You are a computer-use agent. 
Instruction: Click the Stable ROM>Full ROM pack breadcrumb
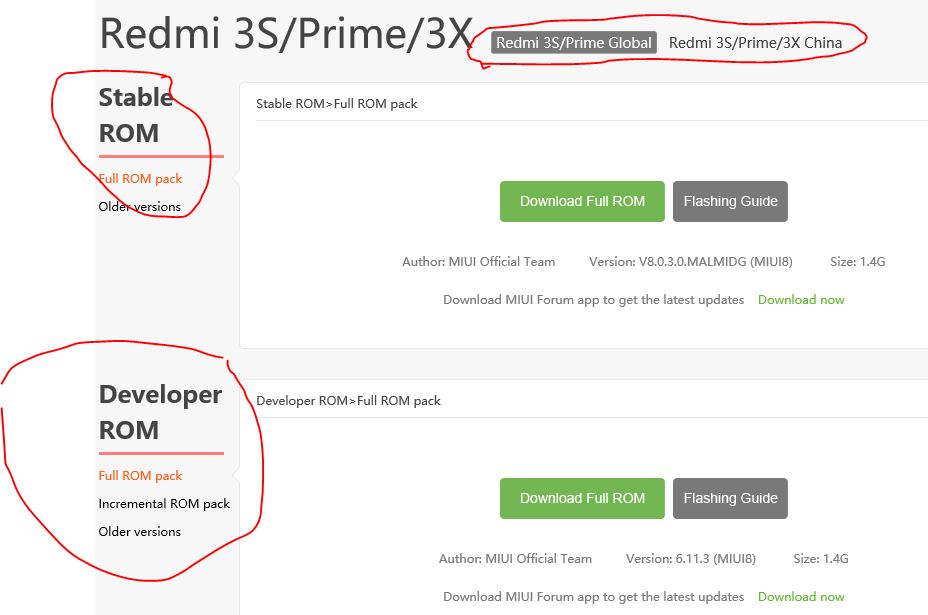pos(337,104)
